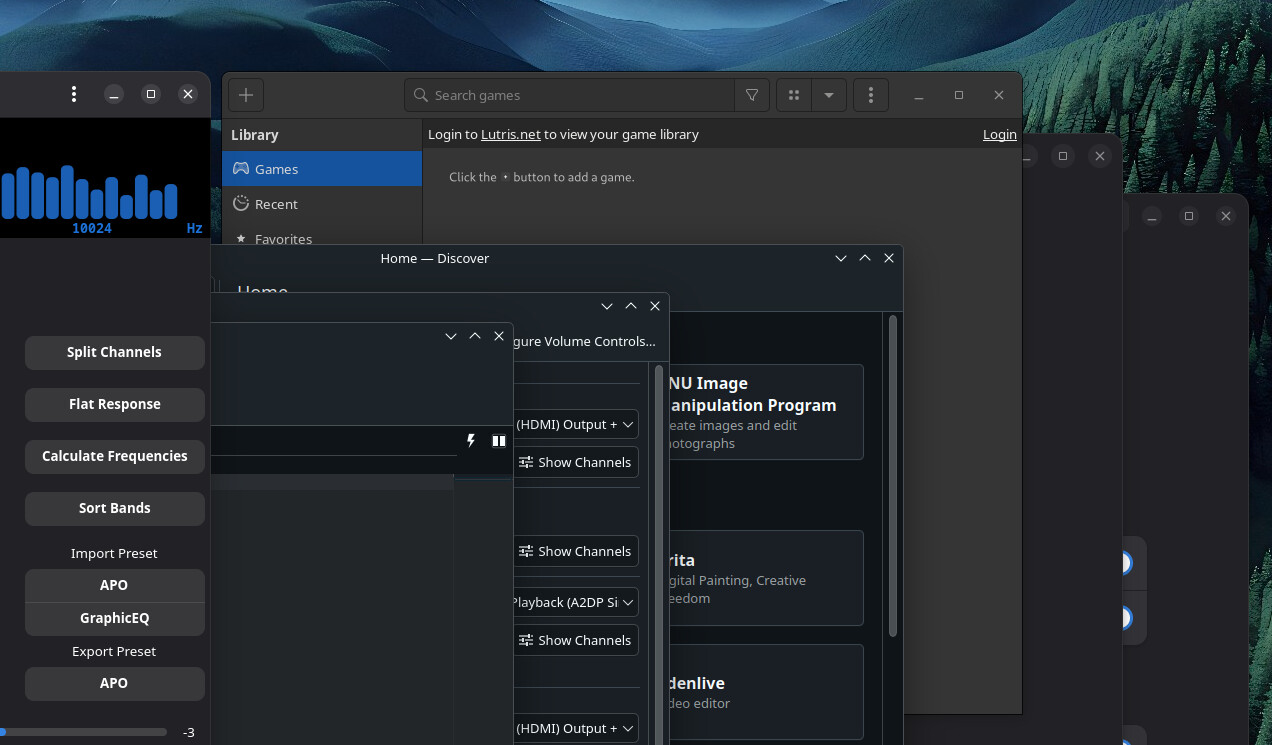Select Favorites in the Library sidebar

pos(283,239)
